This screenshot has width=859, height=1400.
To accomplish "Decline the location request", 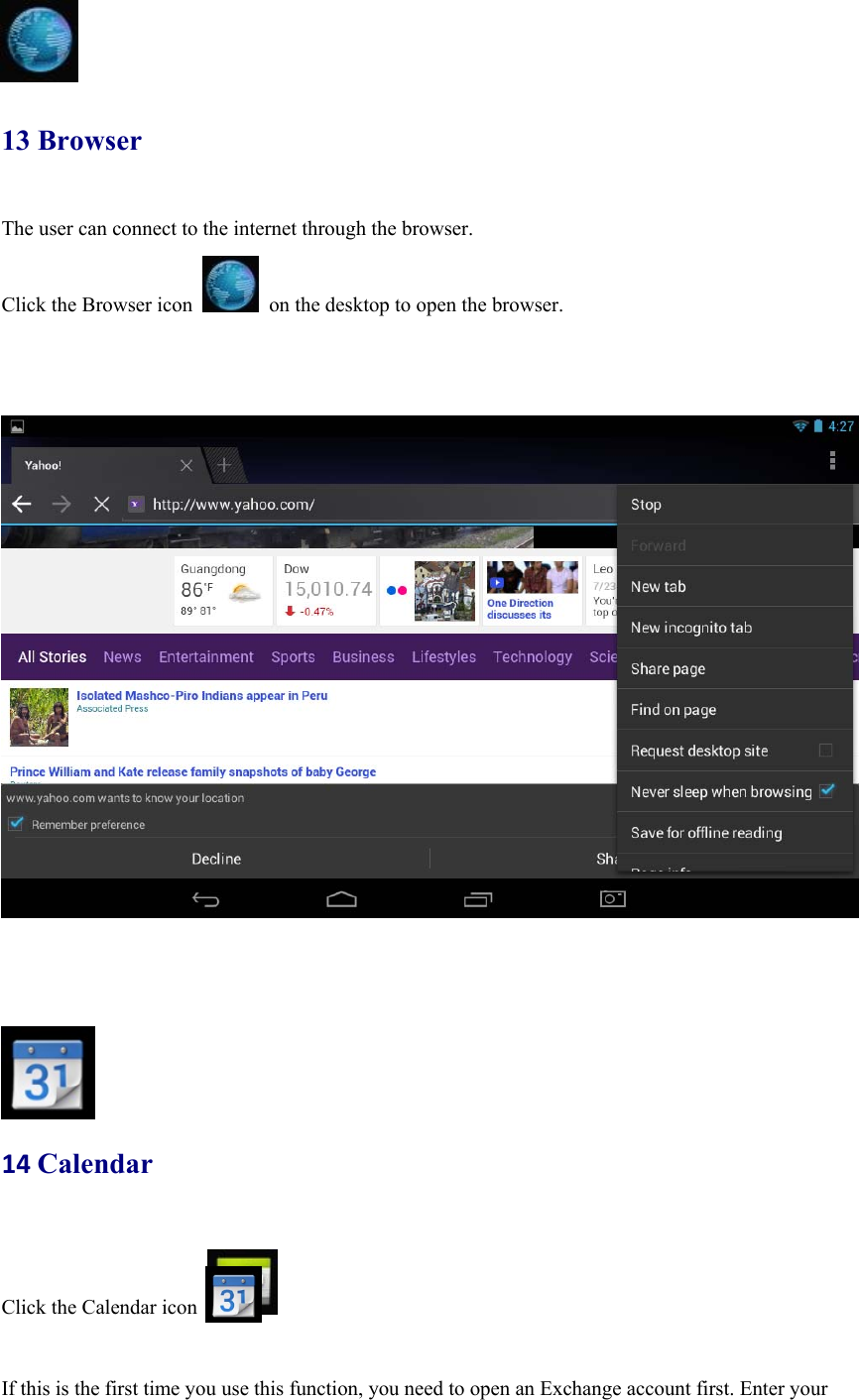I will (216, 859).
